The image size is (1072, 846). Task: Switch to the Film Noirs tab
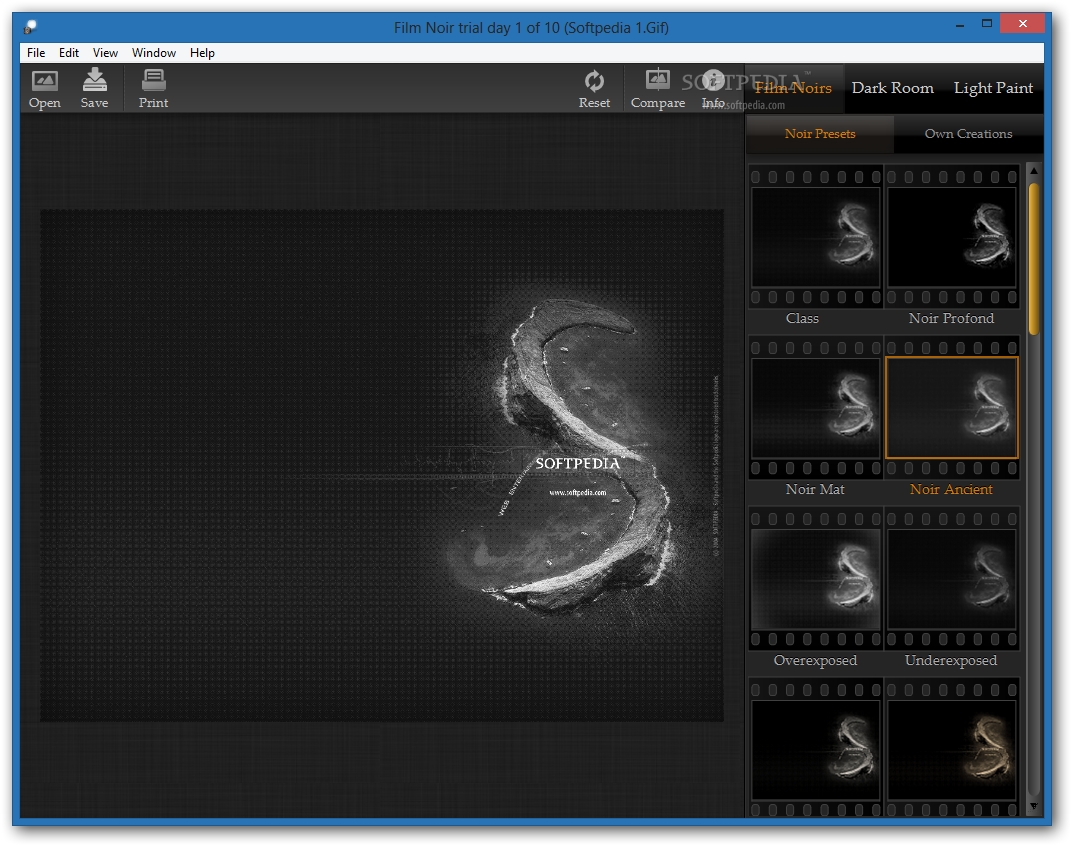click(793, 88)
